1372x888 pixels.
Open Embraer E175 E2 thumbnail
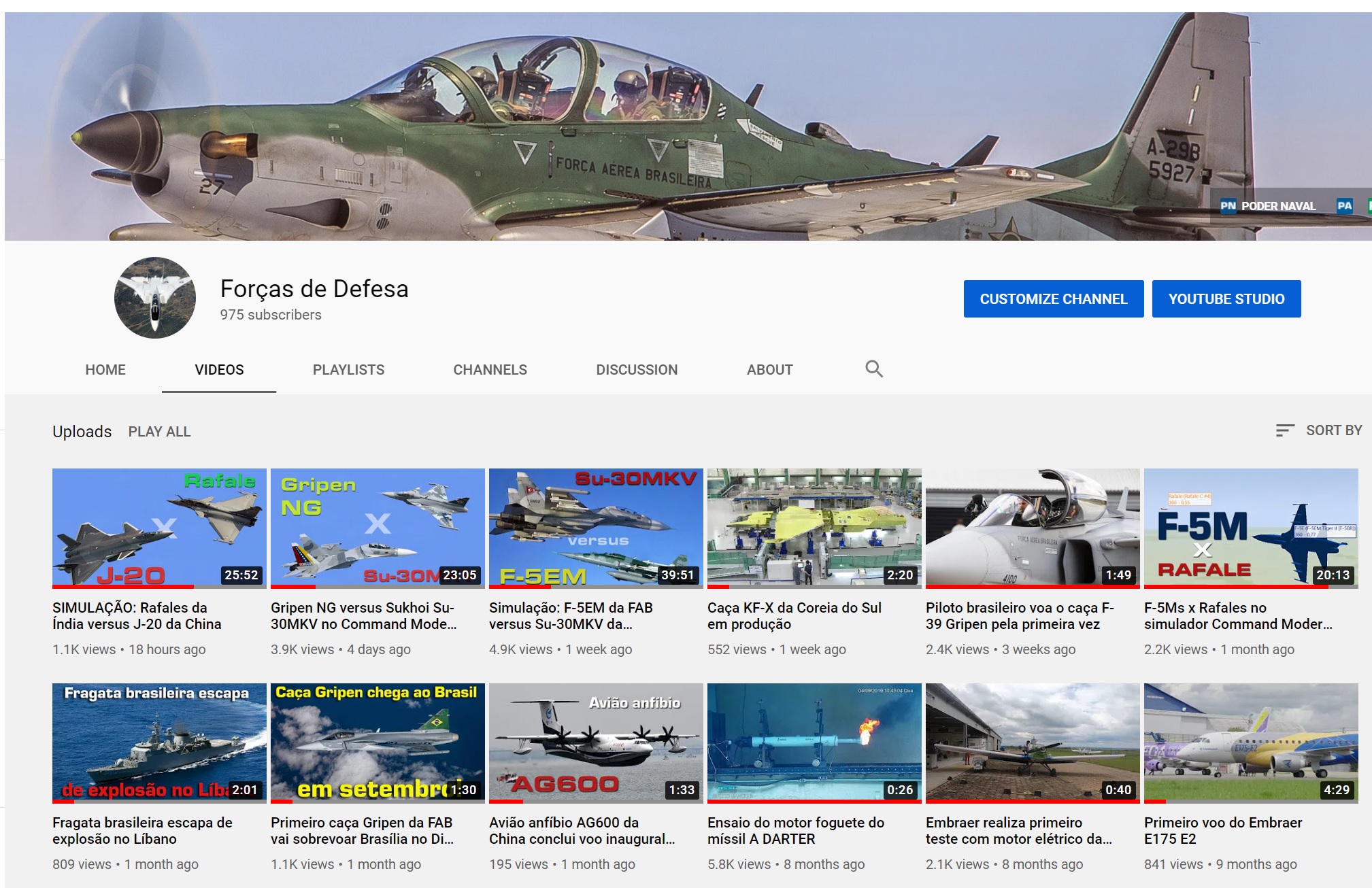coord(1251,743)
